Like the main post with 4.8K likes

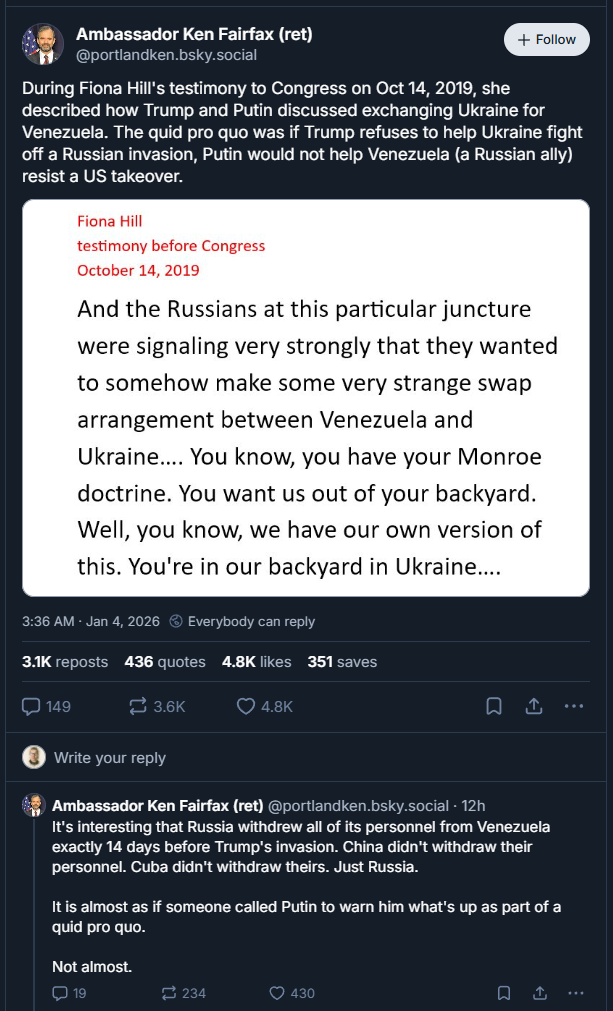[246, 706]
